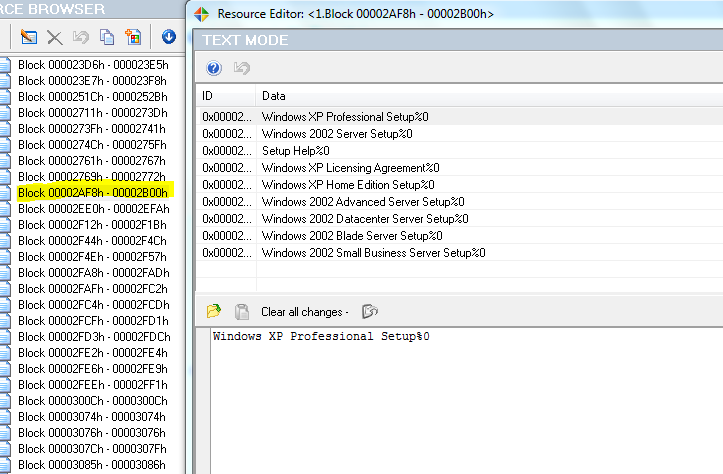Select row Windows 2002 Datacenter Server Setup%0
The width and height of the screenshot is (723, 474).
(x=460, y=219)
